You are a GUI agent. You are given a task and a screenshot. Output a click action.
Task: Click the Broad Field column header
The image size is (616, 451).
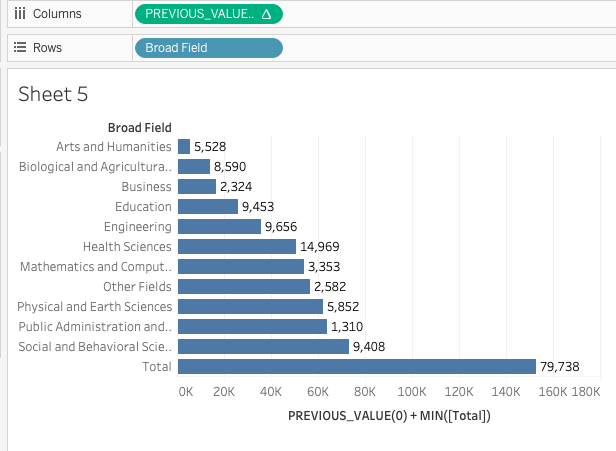(139, 127)
